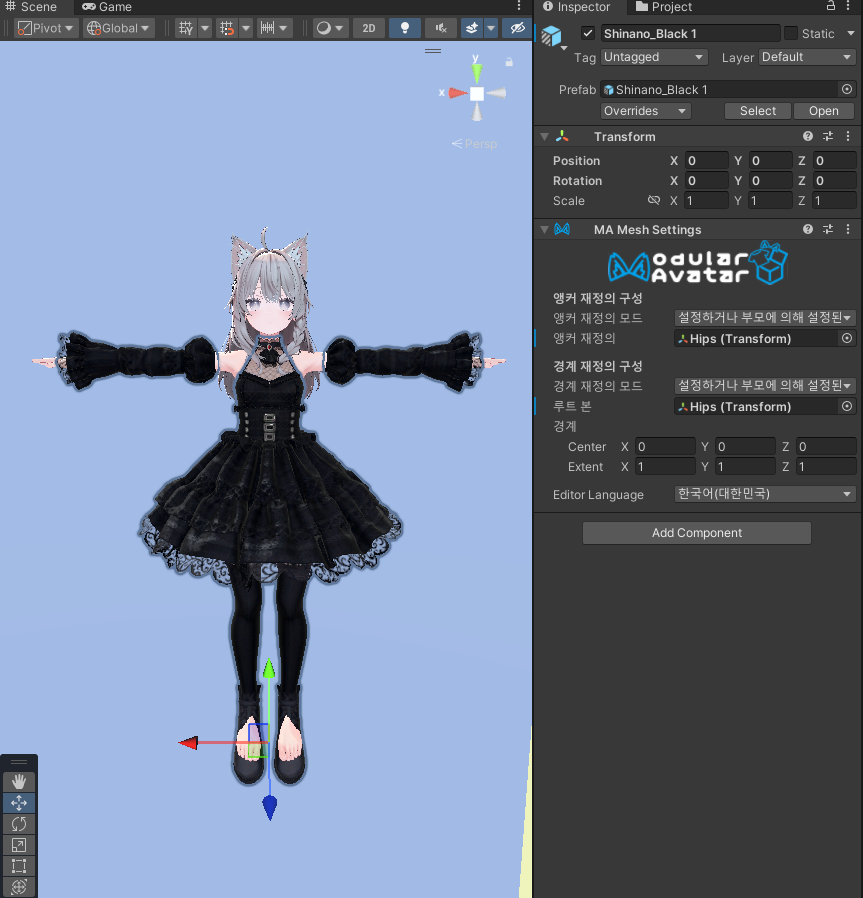Select the Move tool
Viewport: 863px width, 898px height.
pos(19,803)
